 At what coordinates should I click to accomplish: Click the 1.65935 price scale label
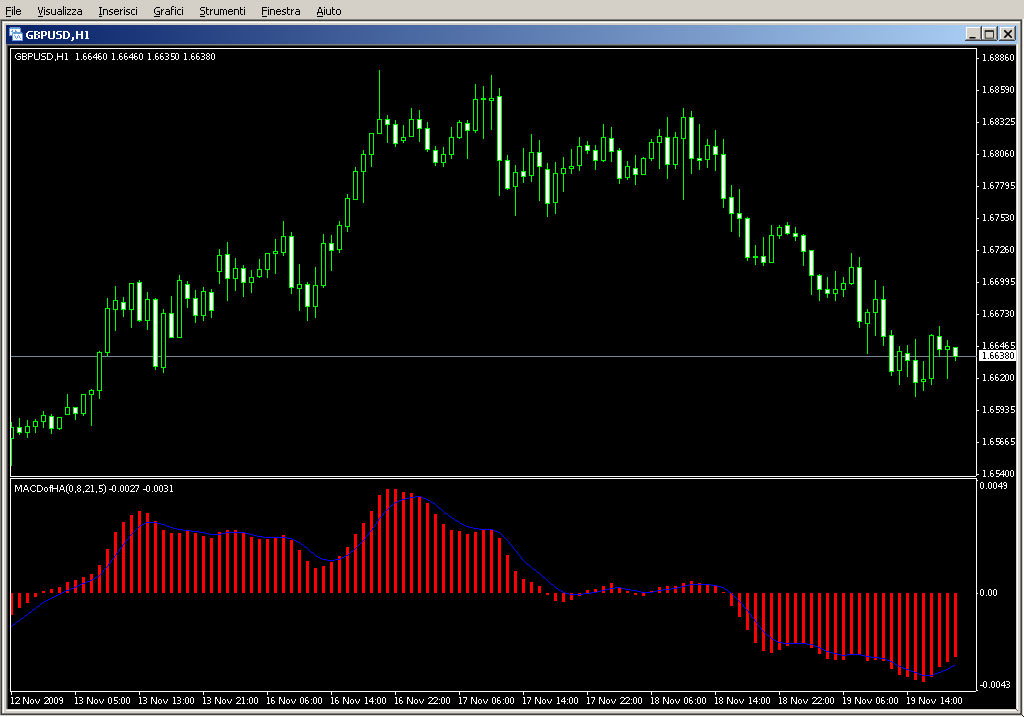998,409
